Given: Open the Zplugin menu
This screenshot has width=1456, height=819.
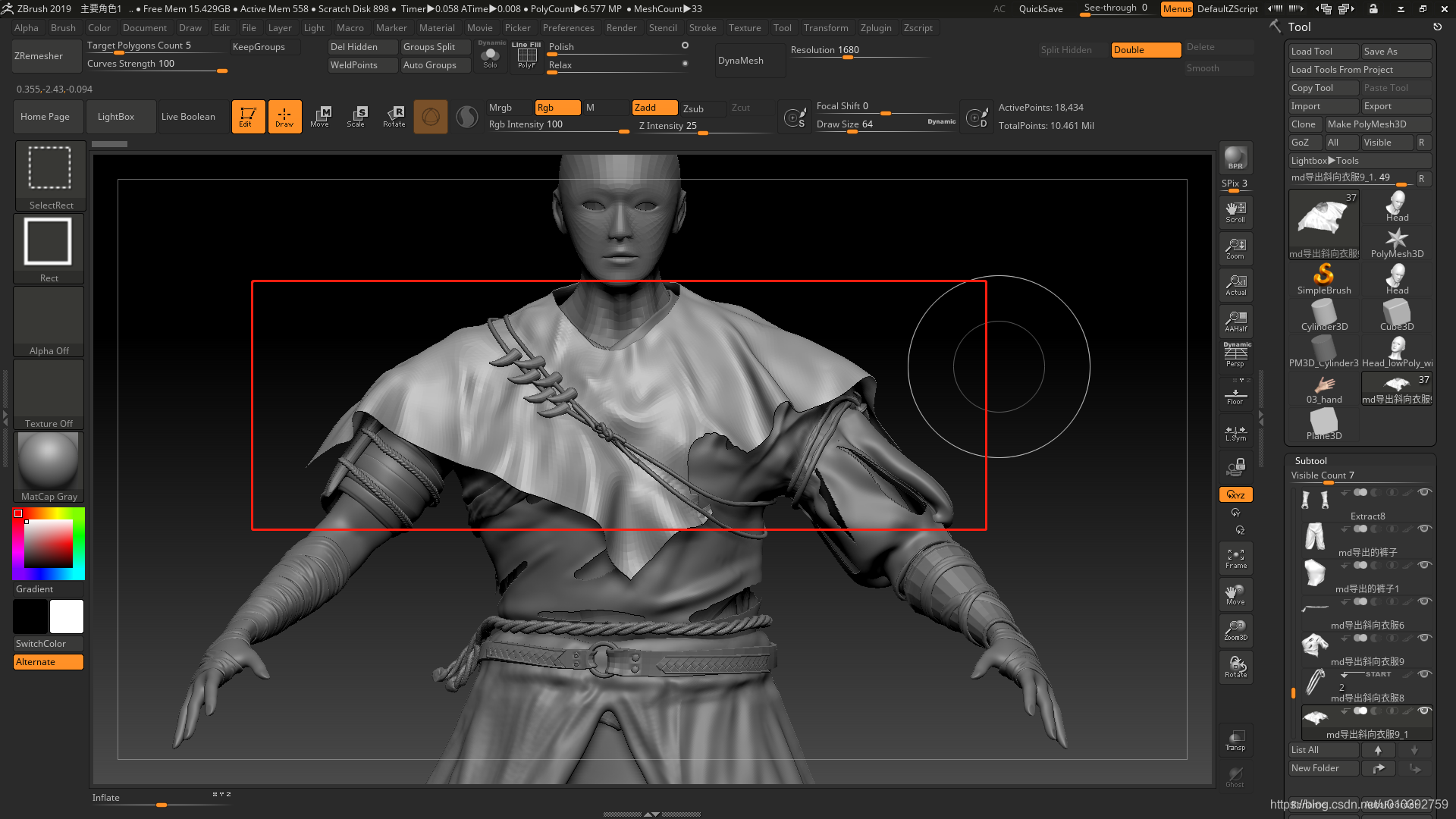Looking at the screenshot, I should [875, 28].
